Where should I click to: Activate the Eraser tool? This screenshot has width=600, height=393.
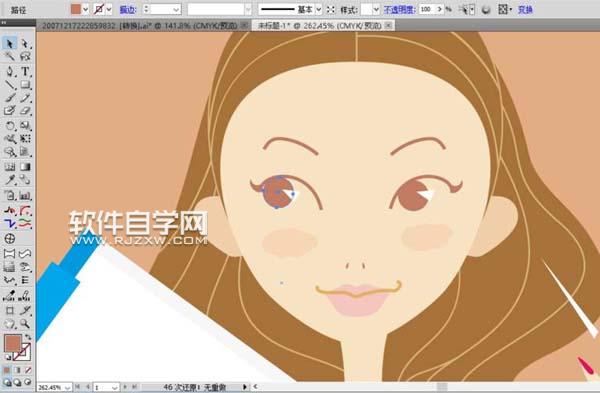25,111
